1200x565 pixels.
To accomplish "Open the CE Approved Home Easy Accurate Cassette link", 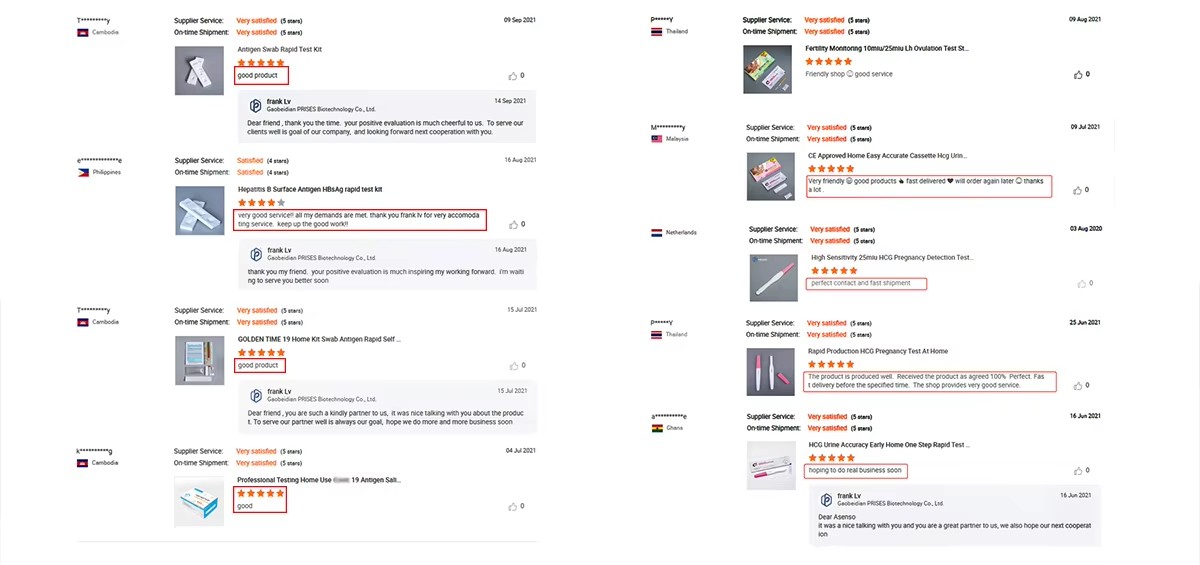I will pyautogui.click(x=887, y=156).
